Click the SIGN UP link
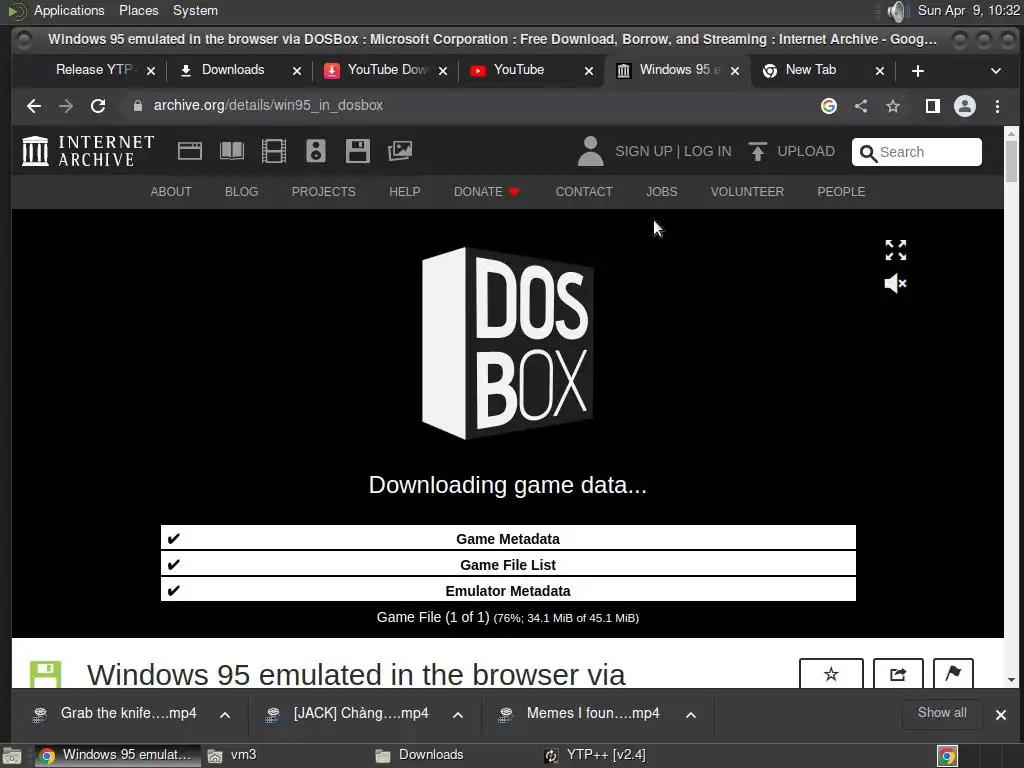 point(643,152)
